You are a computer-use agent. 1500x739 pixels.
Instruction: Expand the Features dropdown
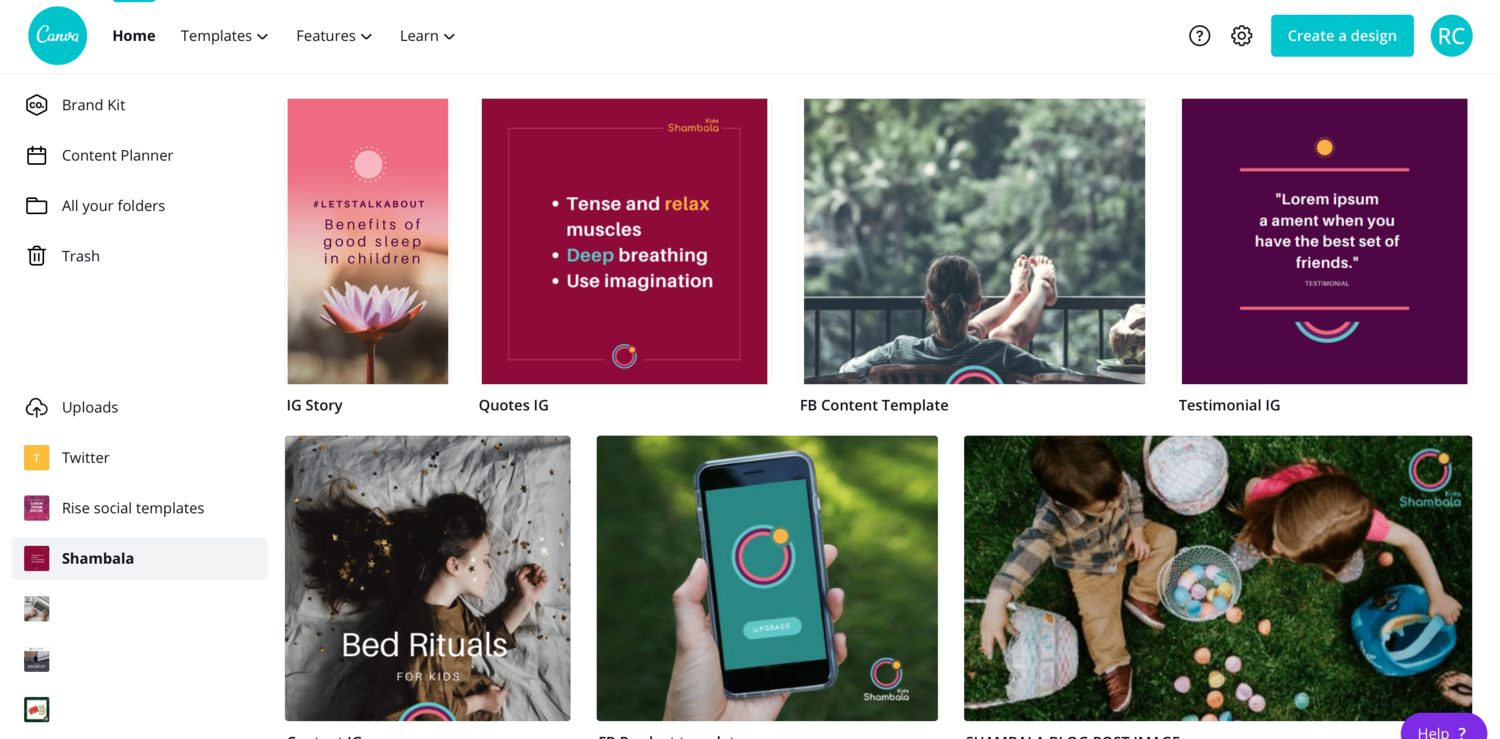(334, 36)
